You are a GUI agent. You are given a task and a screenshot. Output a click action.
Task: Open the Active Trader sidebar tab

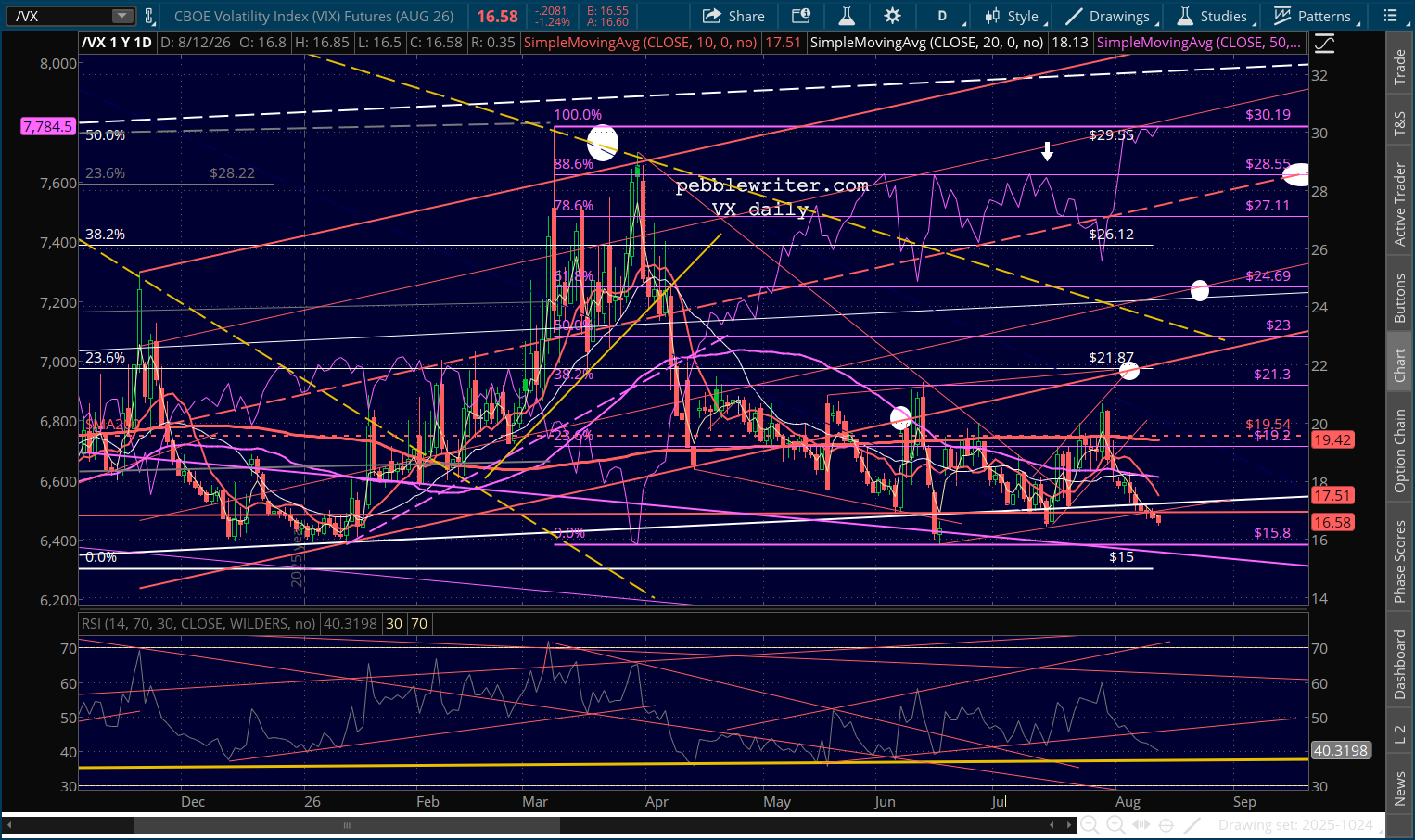pyautogui.click(x=1400, y=205)
